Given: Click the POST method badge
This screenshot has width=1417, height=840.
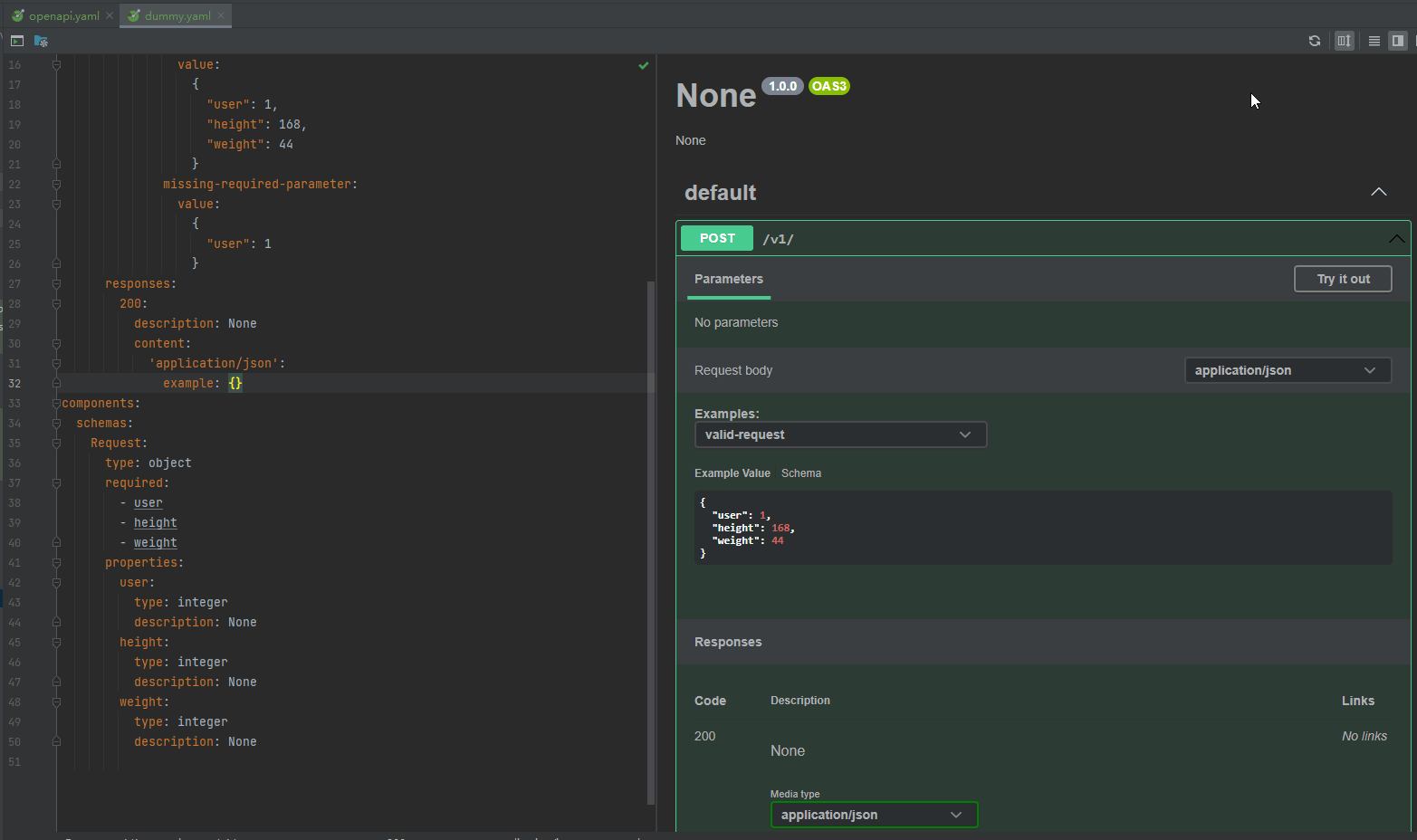Looking at the screenshot, I should click(x=717, y=238).
